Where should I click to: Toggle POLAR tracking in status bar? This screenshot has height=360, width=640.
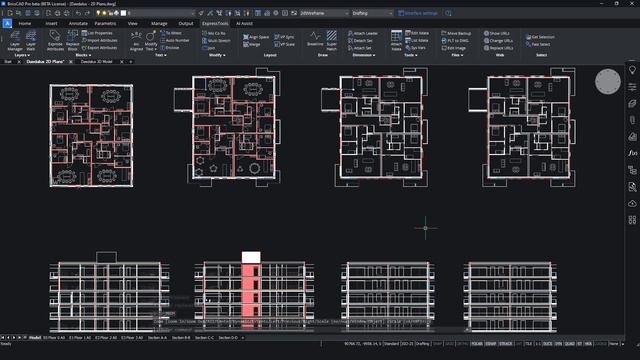476,344
